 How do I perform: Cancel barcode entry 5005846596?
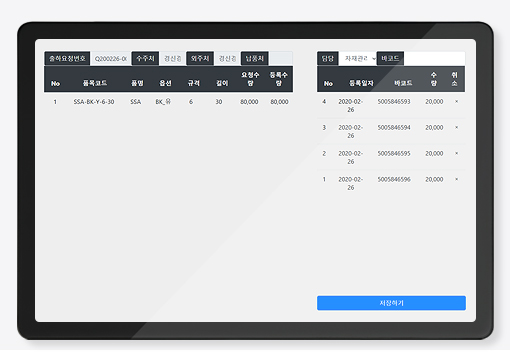(x=456, y=179)
